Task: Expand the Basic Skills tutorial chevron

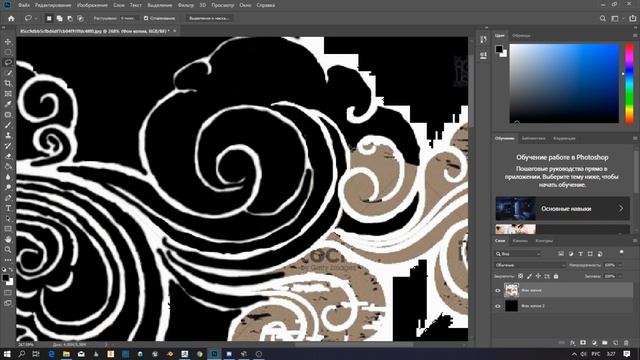Action: (x=621, y=209)
